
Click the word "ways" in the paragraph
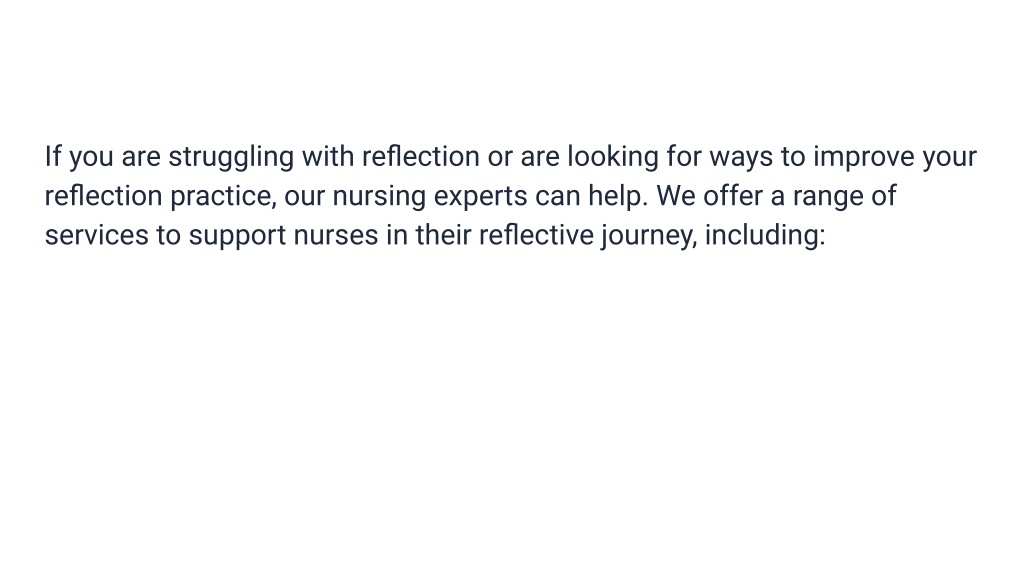[x=741, y=159]
